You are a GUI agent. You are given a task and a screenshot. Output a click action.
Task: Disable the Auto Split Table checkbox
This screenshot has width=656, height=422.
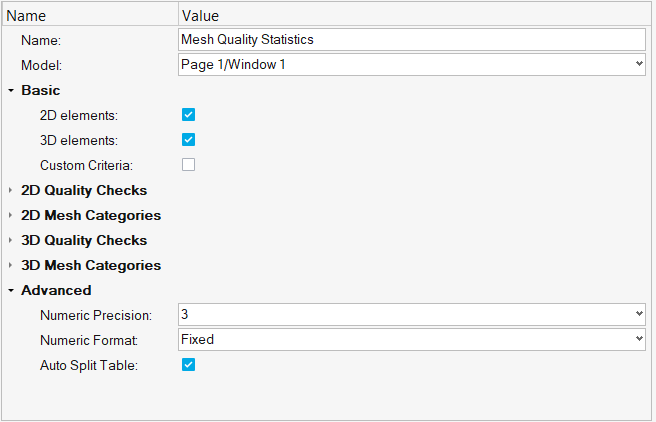[x=188, y=365]
